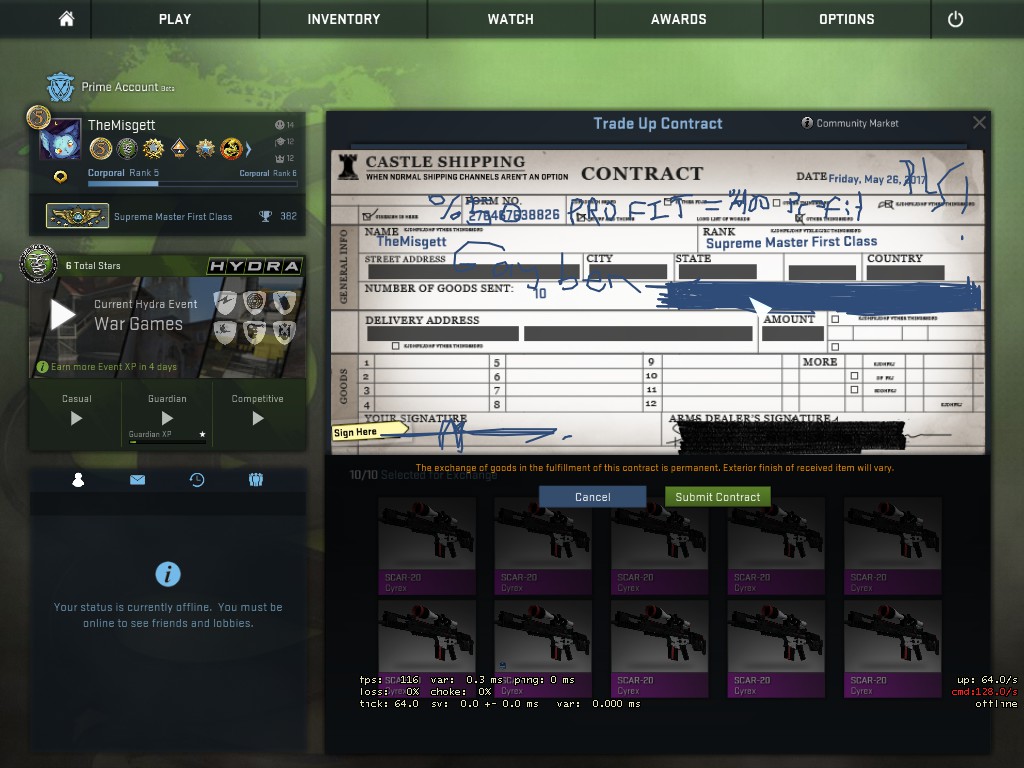
Task: Click the Prime Account shield icon
Action: coord(60,87)
